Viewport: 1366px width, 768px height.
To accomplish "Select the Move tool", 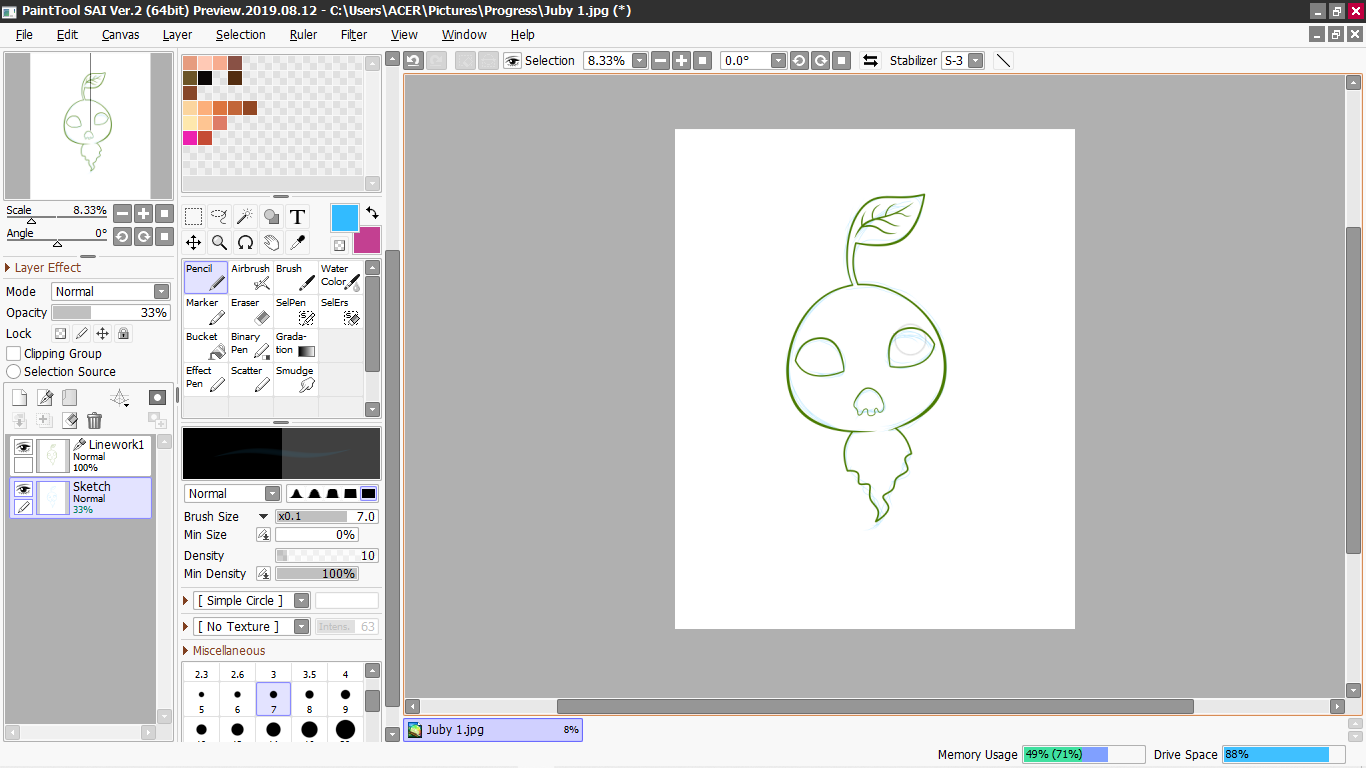I will pyautogui.click(x=194, y=243).
